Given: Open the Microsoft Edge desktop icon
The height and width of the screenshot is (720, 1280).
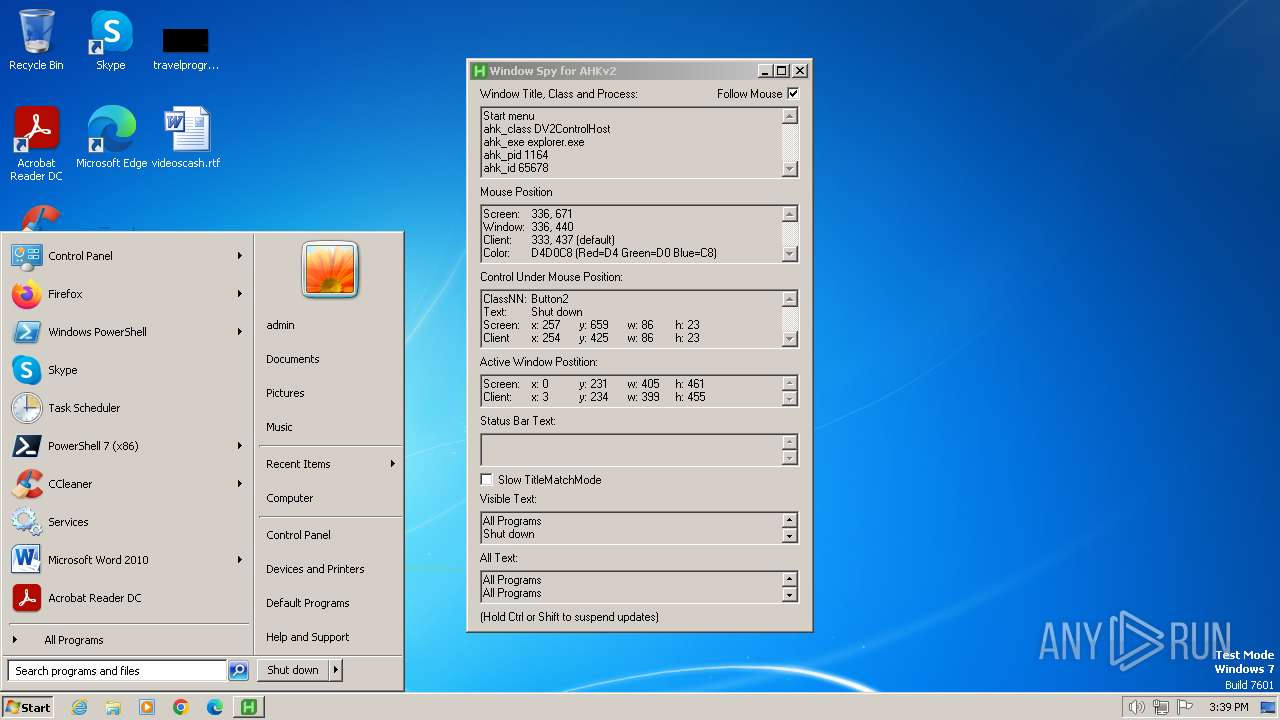Looking at the screenshot, I should click(111, 137).
